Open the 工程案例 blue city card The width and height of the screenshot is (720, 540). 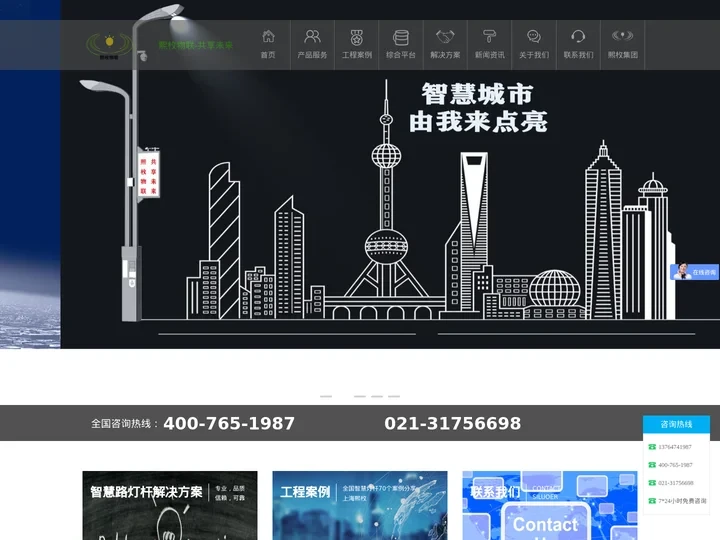tap(360, 506)
